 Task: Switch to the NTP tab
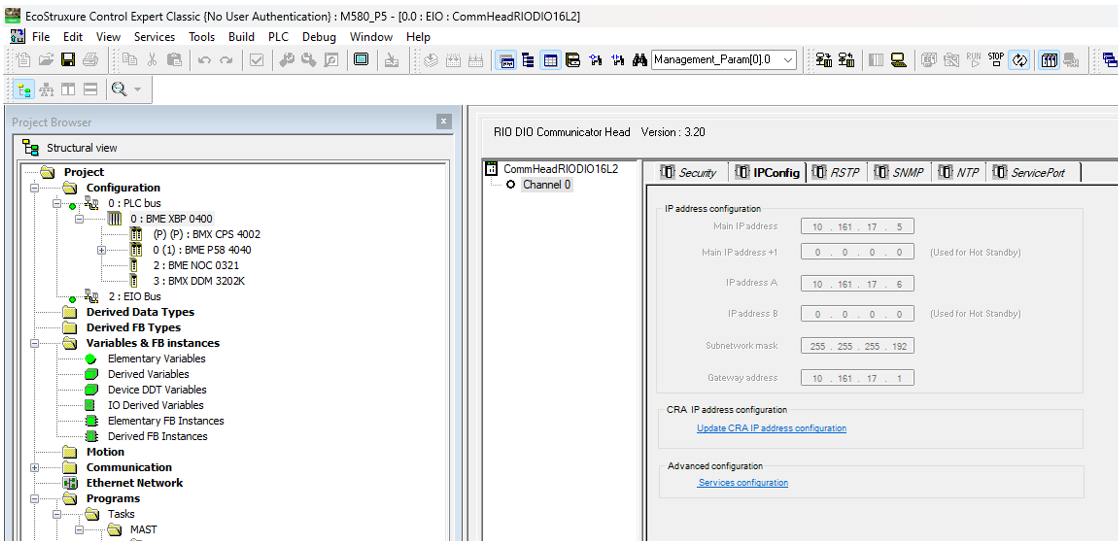pyautogui.click(x=958, y=172)
